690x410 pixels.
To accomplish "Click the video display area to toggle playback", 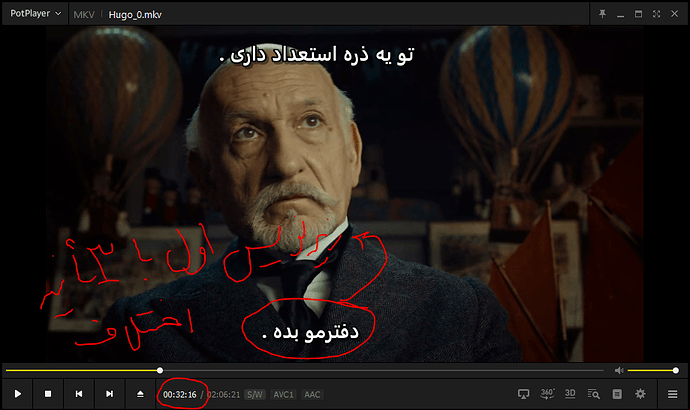I will 345,194.
